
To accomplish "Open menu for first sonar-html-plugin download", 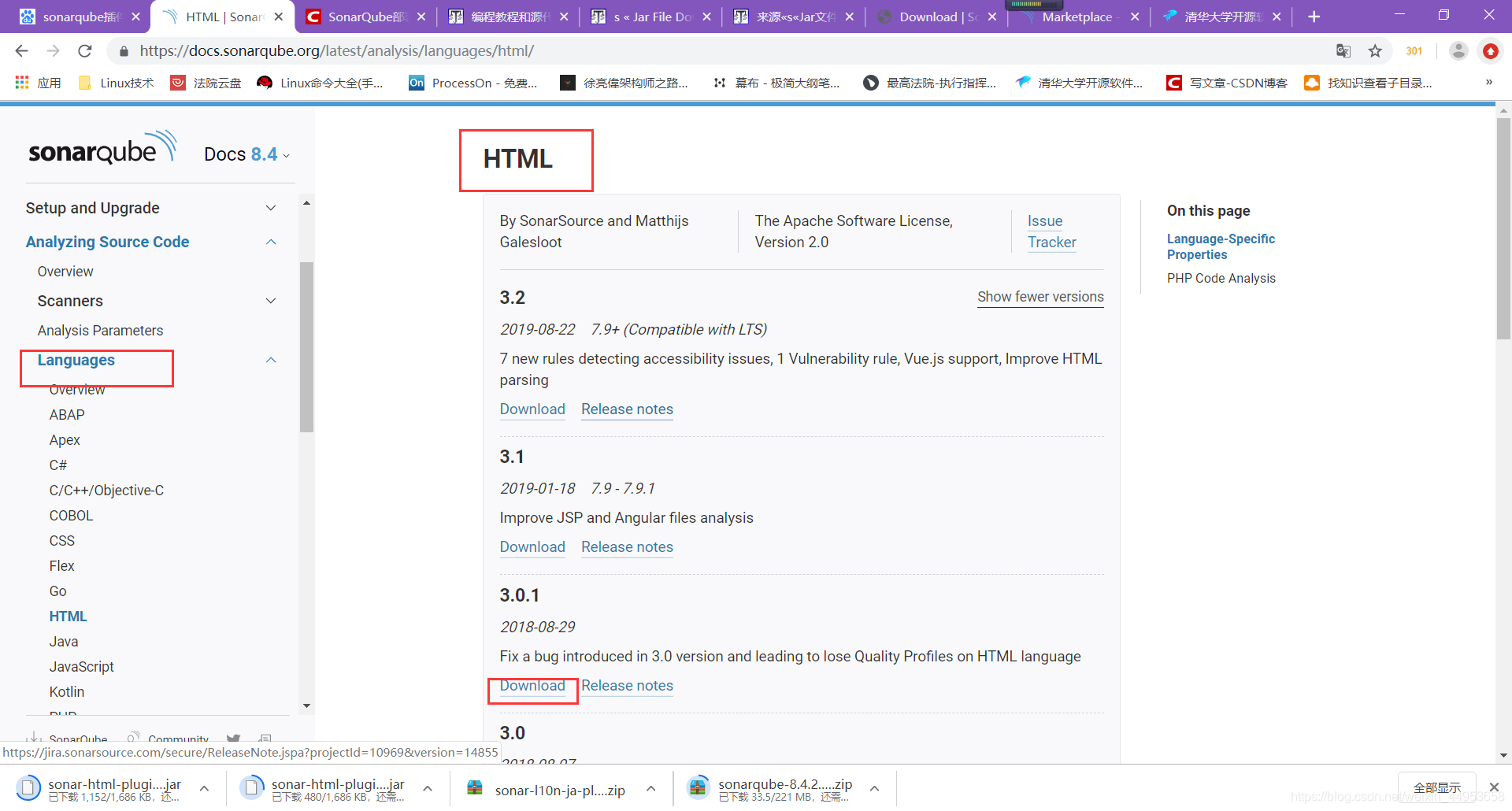I will point(204,788).
